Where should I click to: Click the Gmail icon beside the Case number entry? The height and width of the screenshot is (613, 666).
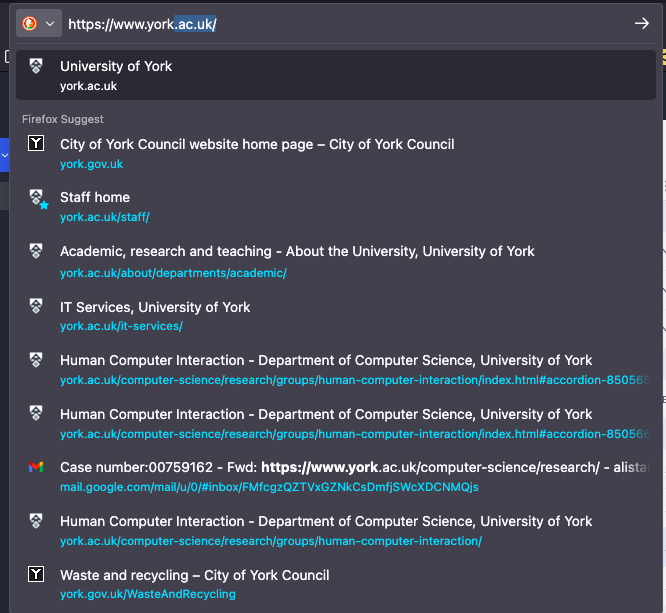(x=37, y=467)
